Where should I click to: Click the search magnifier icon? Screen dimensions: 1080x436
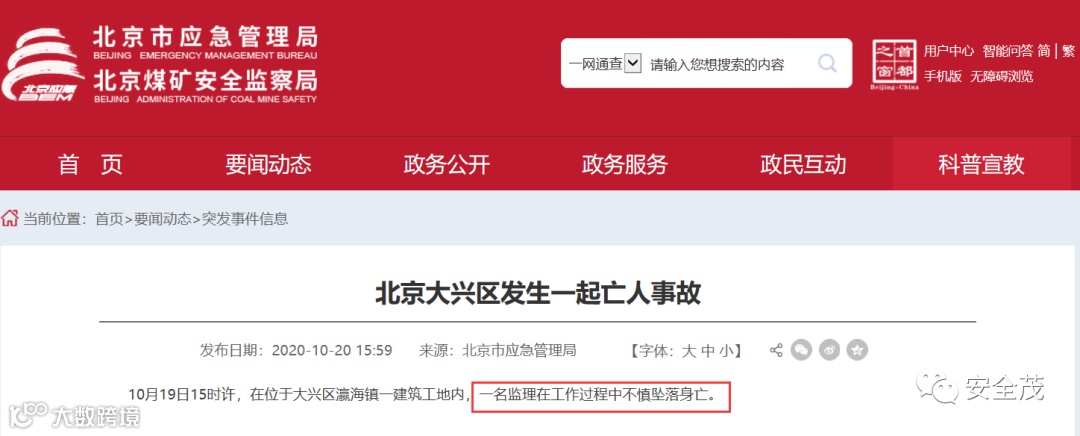click(827, 64)
